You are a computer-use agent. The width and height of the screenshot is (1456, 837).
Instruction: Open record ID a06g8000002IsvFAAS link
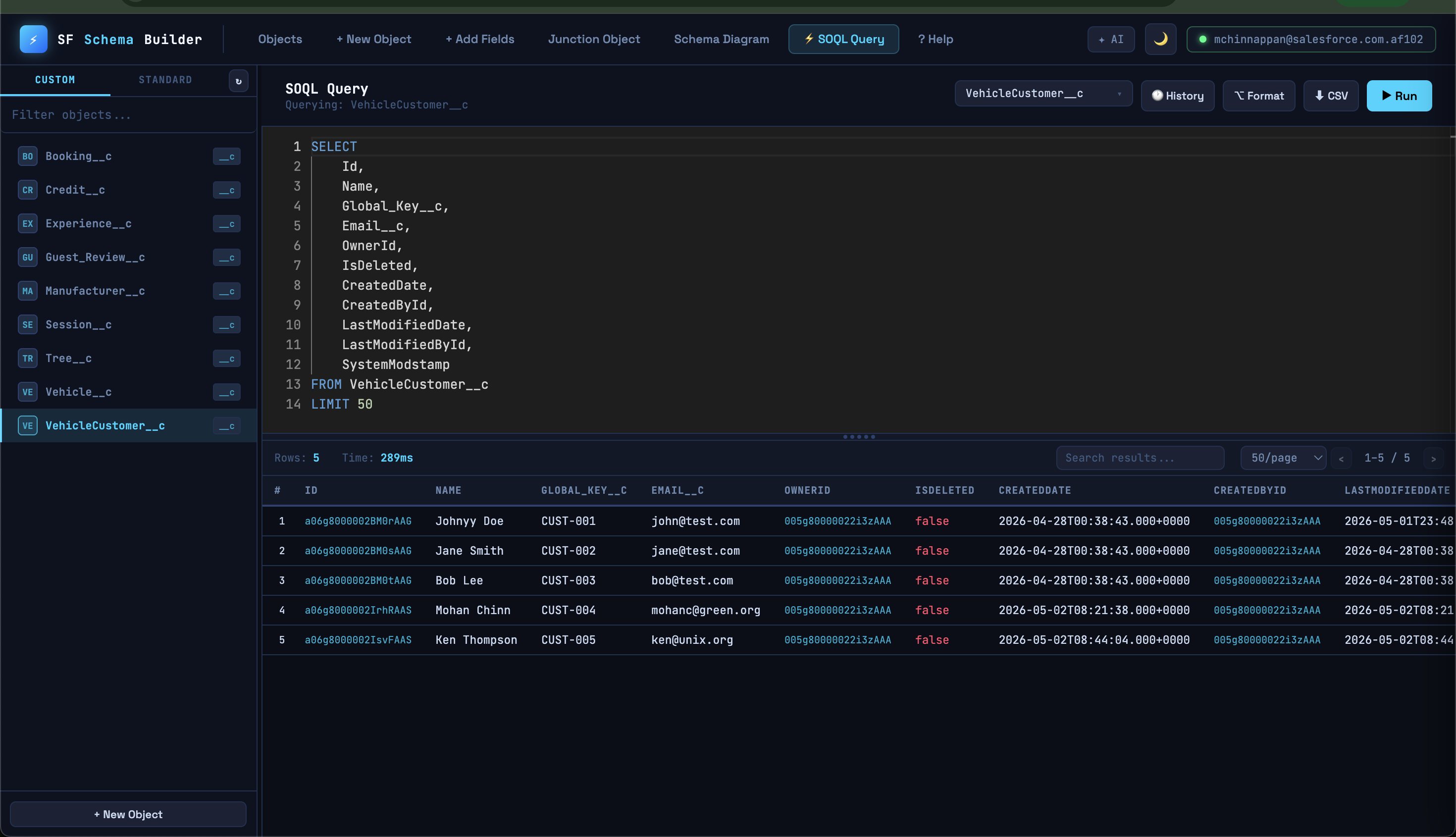[x=358, y=640]
